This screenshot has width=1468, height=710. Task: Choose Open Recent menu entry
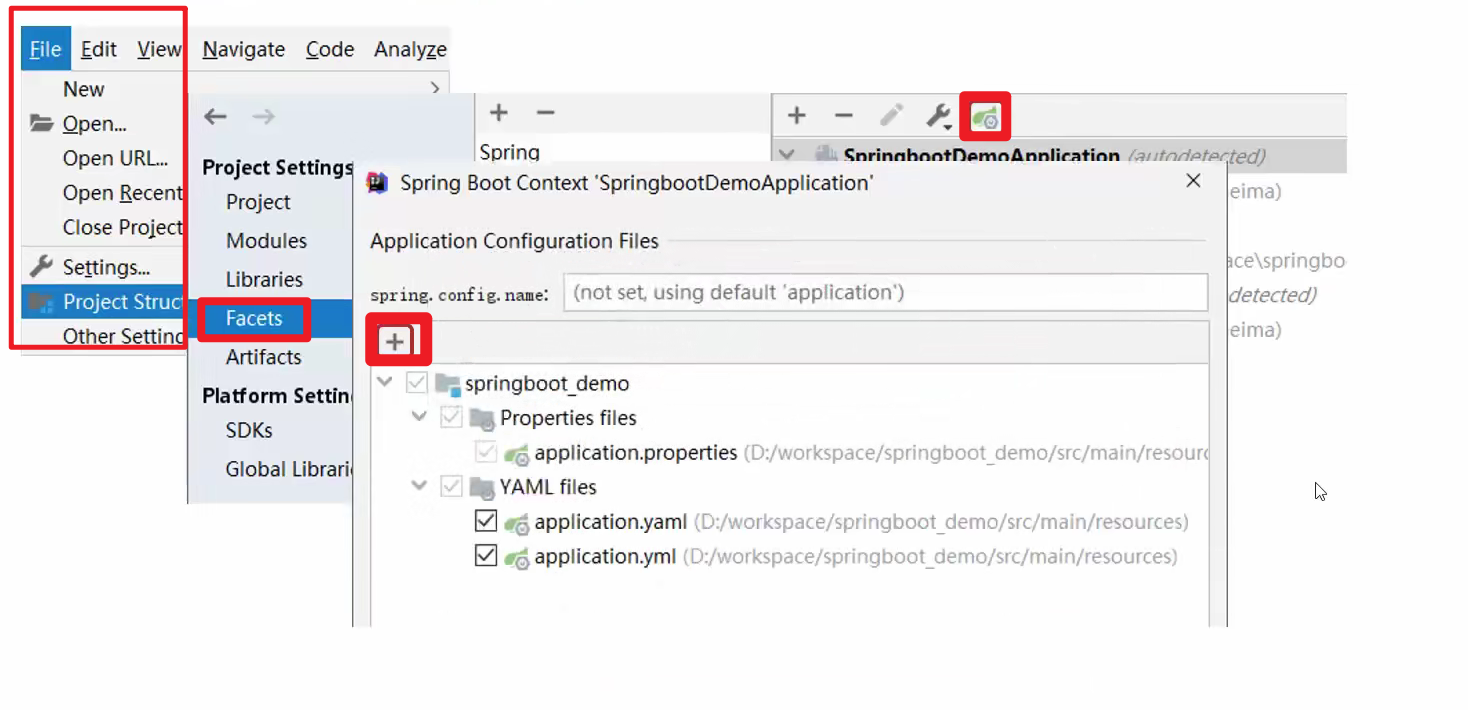[122, 193]
